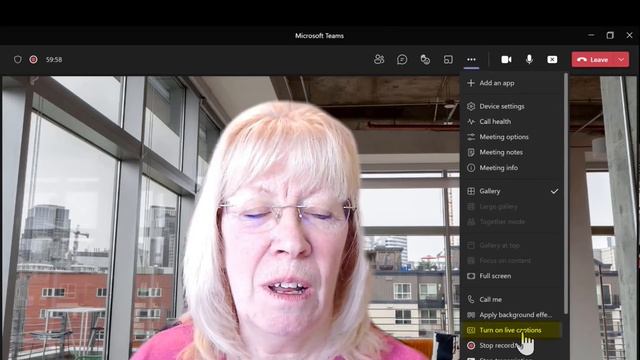
Task: Click the screen icon beside Full screen
Action: (471, 276)
